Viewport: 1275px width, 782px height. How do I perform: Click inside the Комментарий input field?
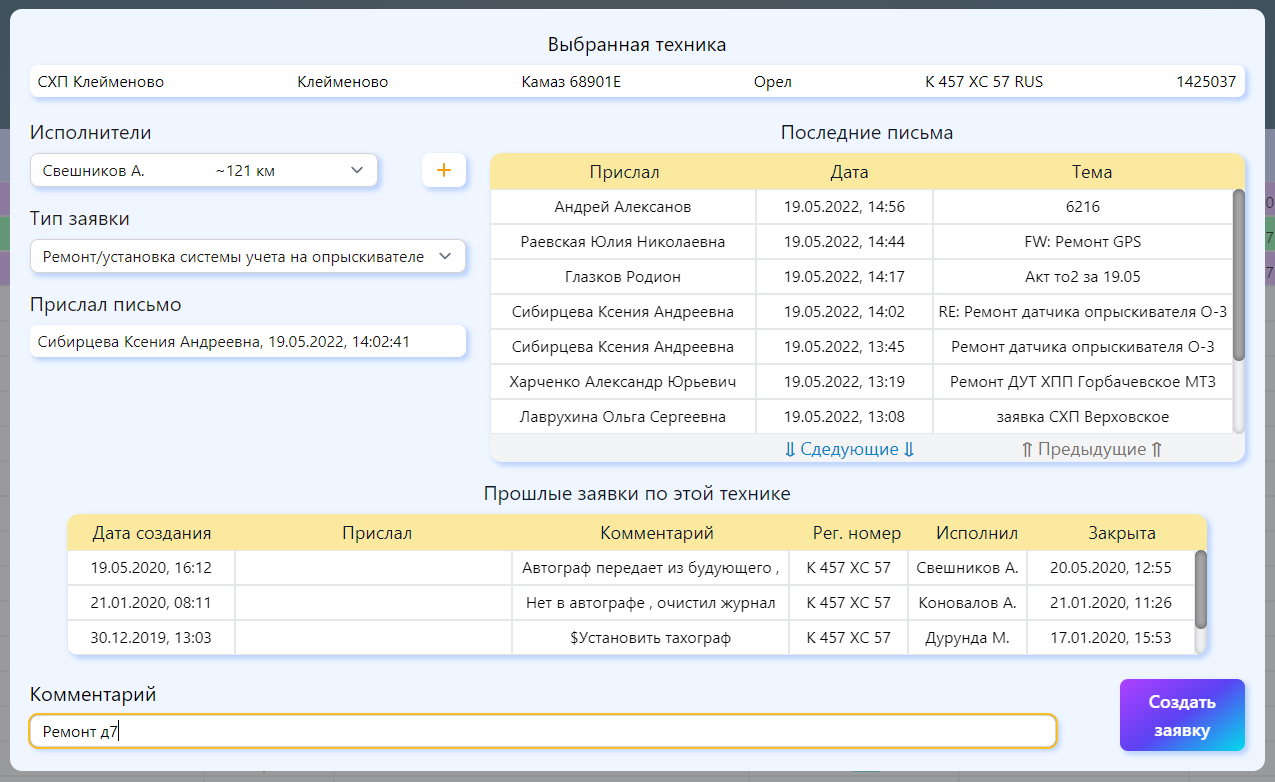tap(544, 731)
